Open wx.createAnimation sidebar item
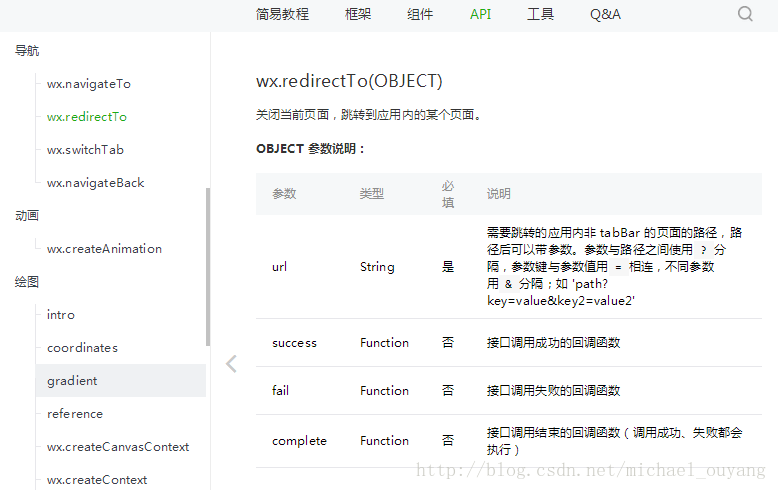 point(104,249)
